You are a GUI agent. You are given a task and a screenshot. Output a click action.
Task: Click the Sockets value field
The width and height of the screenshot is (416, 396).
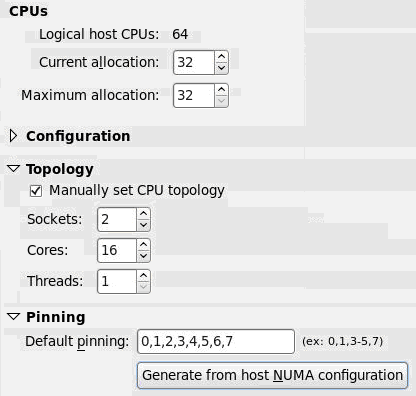[x=117, y=219]
